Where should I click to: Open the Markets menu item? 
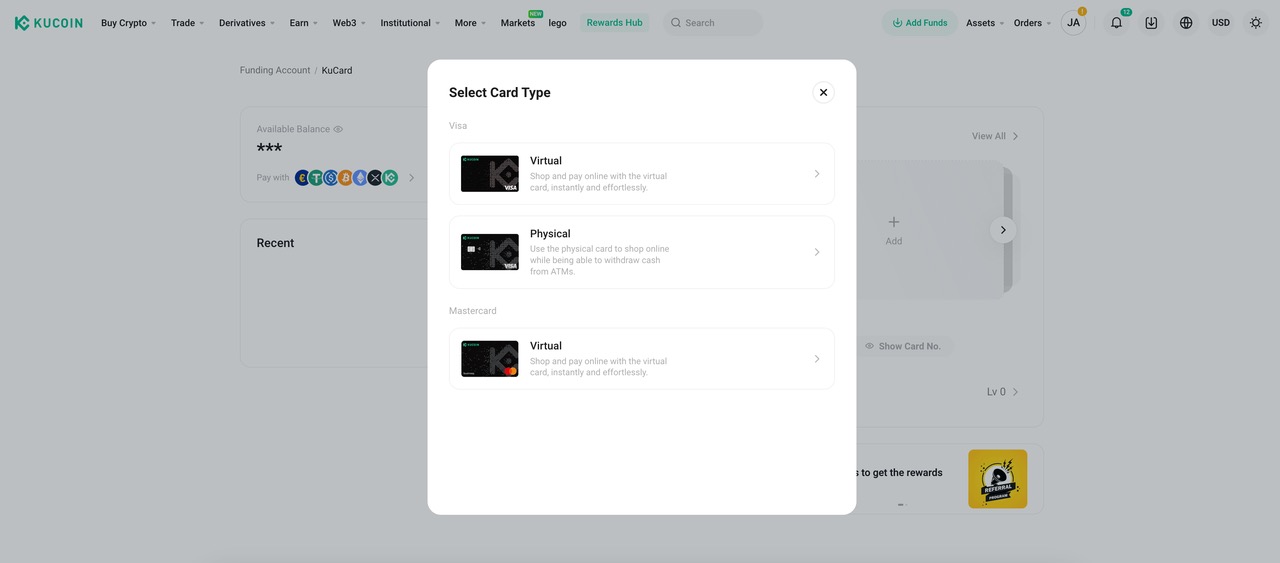click(517, 23)
